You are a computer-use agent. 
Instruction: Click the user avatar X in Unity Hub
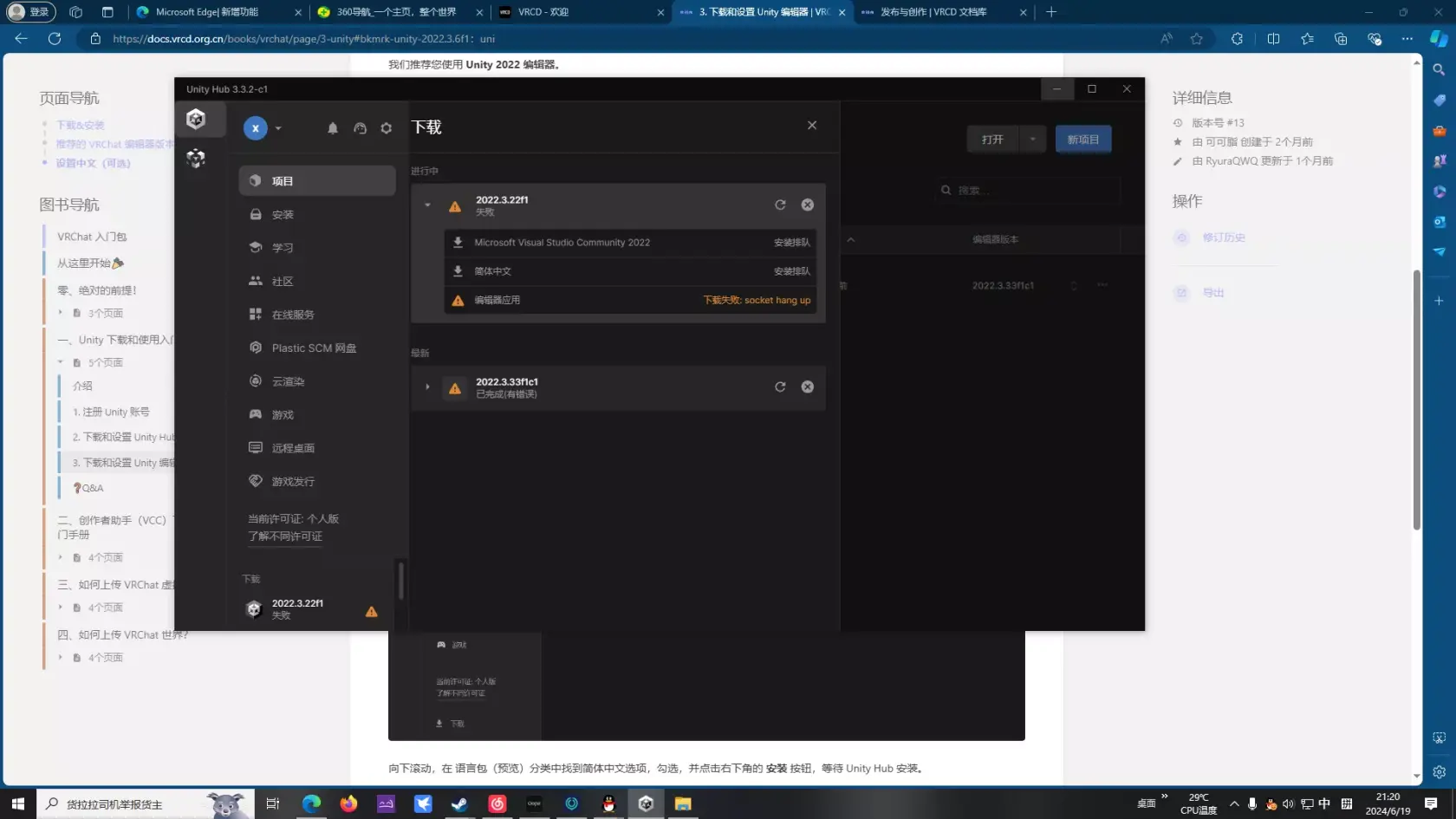pos(255,128)
